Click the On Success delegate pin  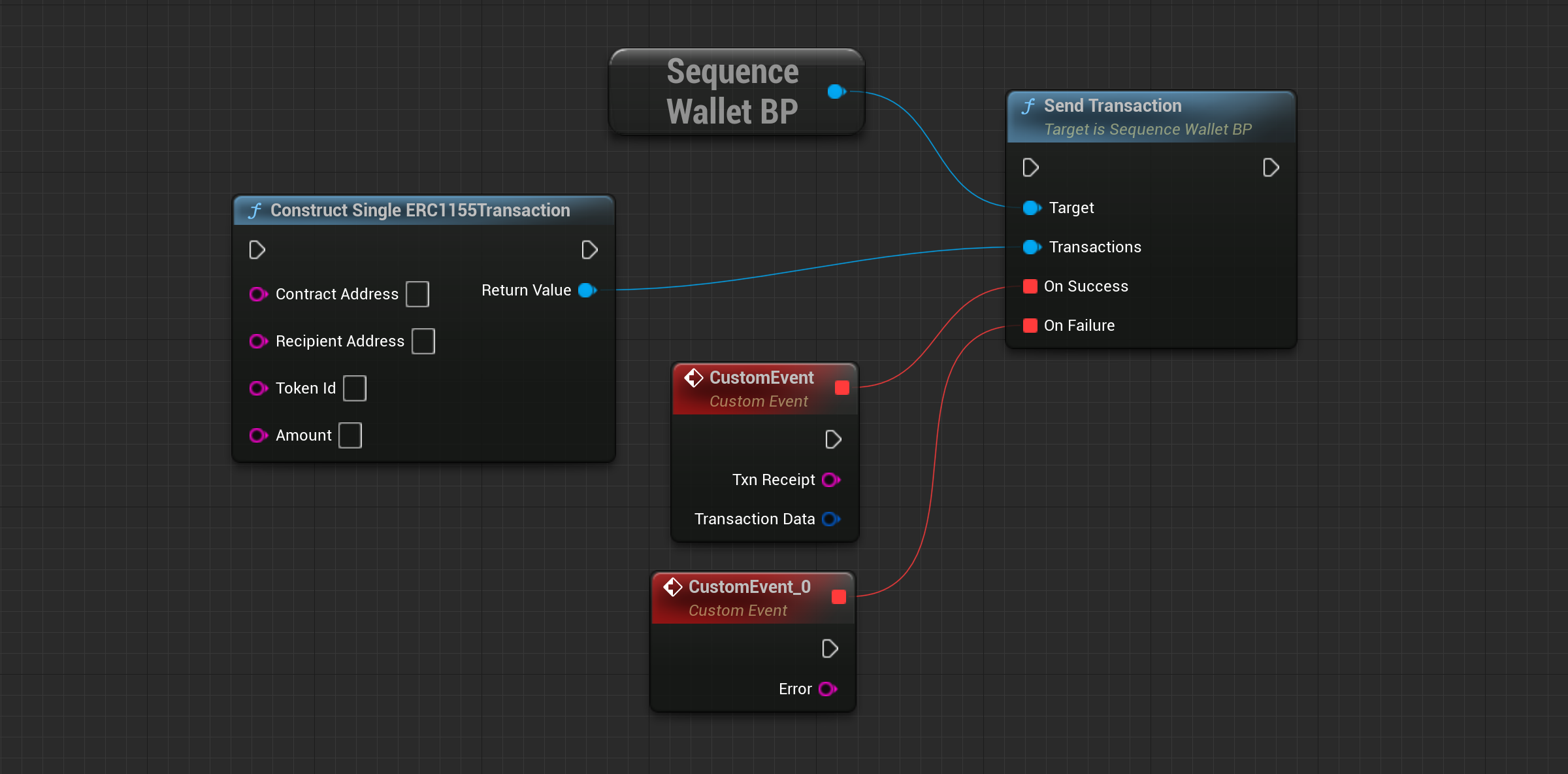tap(1030, 286)
